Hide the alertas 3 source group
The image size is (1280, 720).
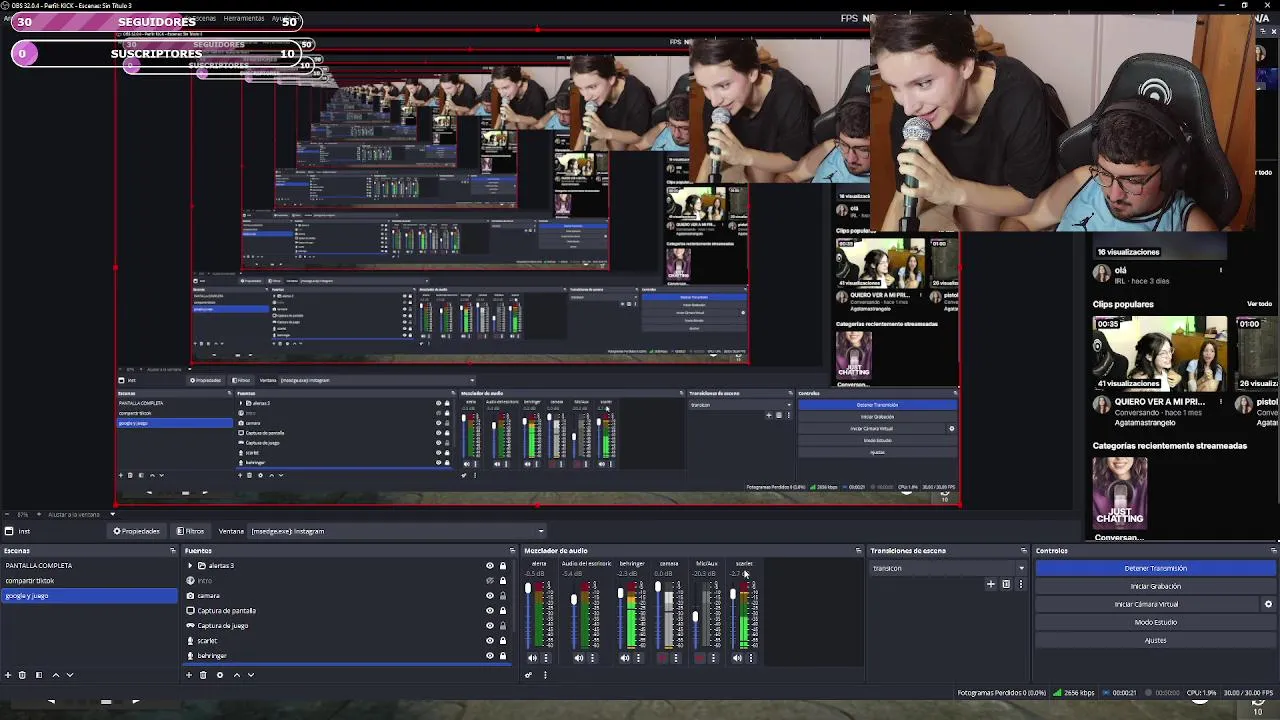point(490,566)
